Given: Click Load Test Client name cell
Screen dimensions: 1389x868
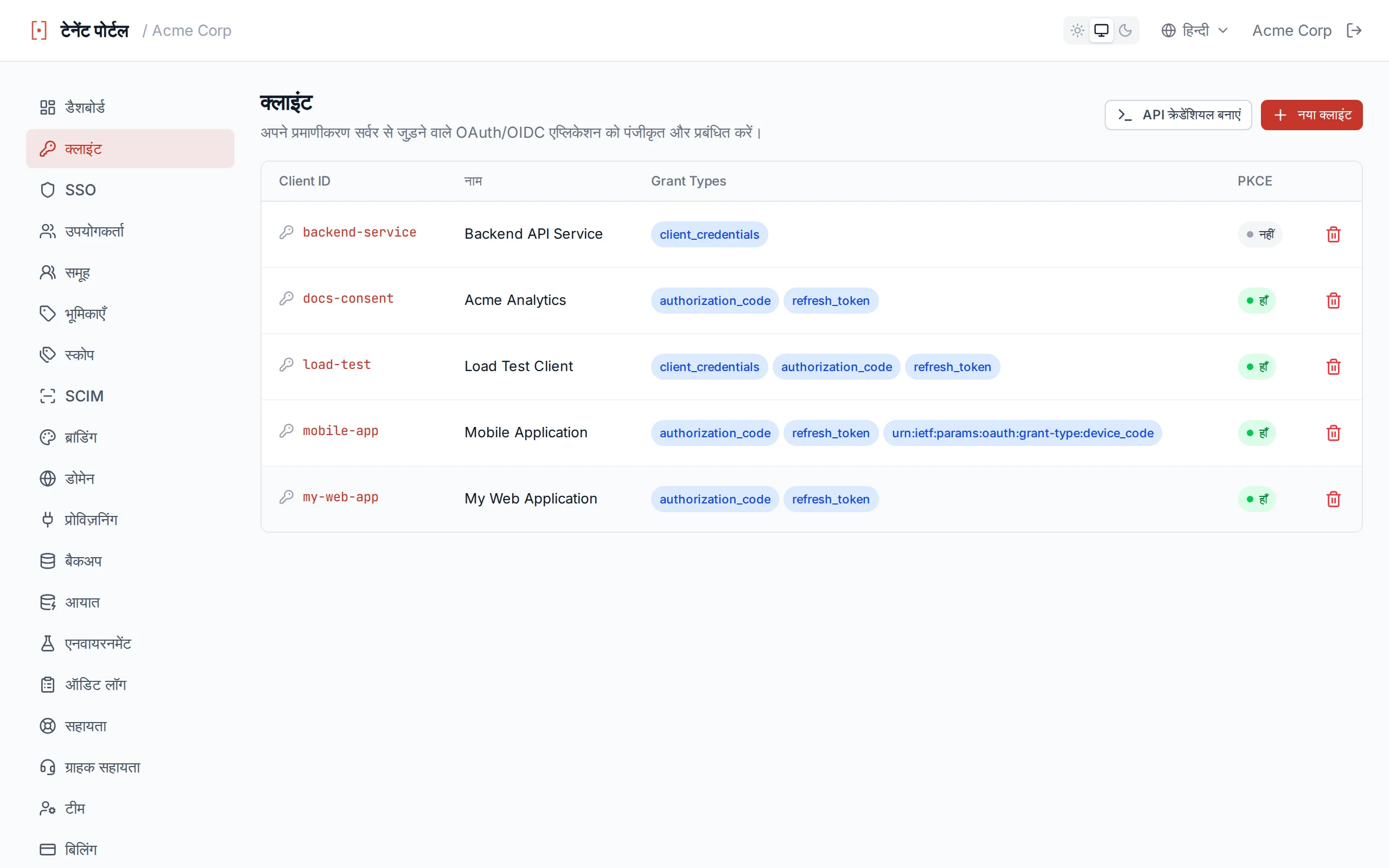Looking at the screenshot, I should pos(518,366).
